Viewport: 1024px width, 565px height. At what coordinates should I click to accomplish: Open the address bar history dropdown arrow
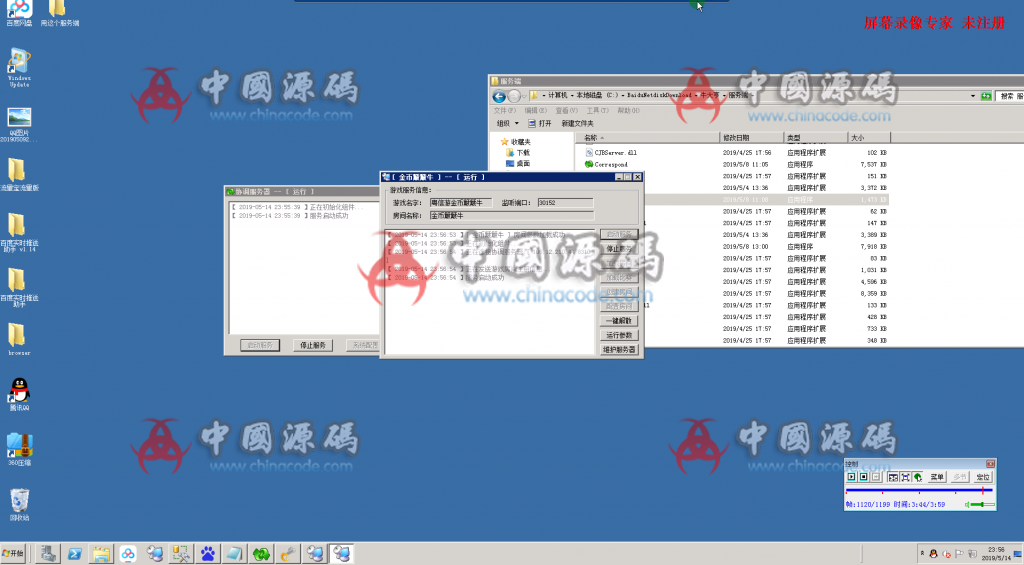coord(972,96)
